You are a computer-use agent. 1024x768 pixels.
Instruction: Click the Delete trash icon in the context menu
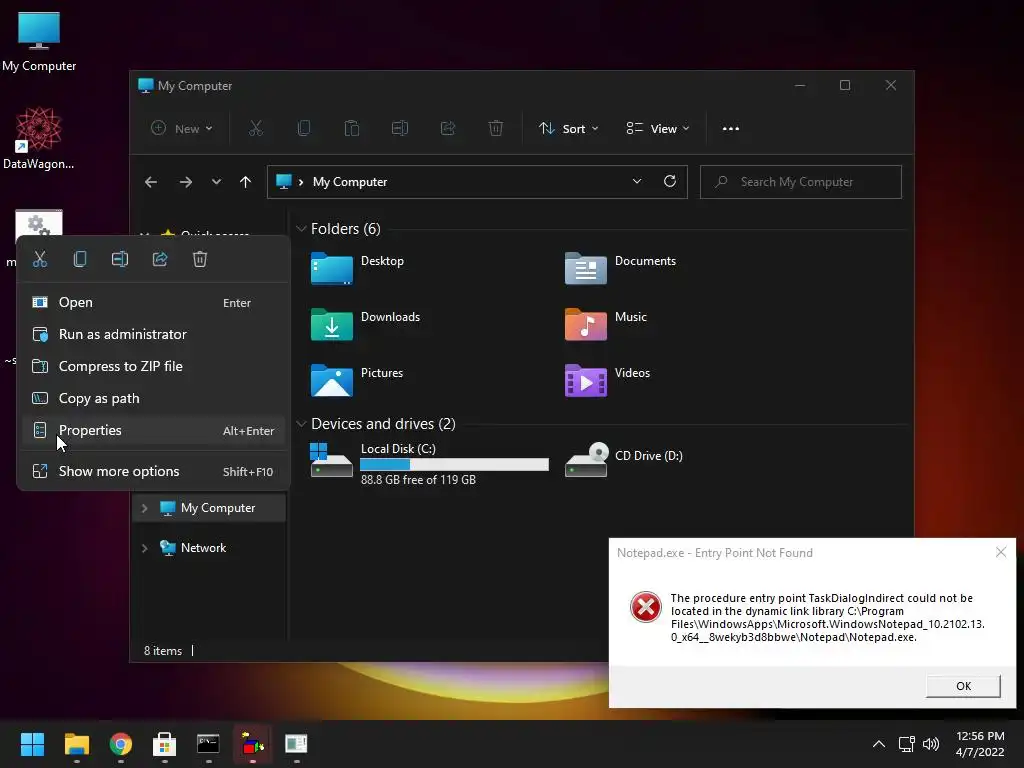200,259
